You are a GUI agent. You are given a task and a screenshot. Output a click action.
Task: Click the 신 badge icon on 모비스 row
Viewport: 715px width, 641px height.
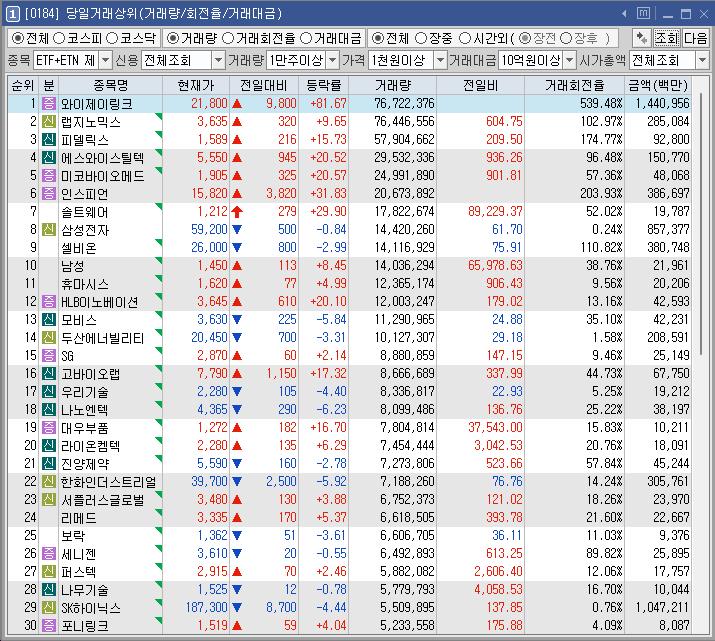[x=49, y=320]
